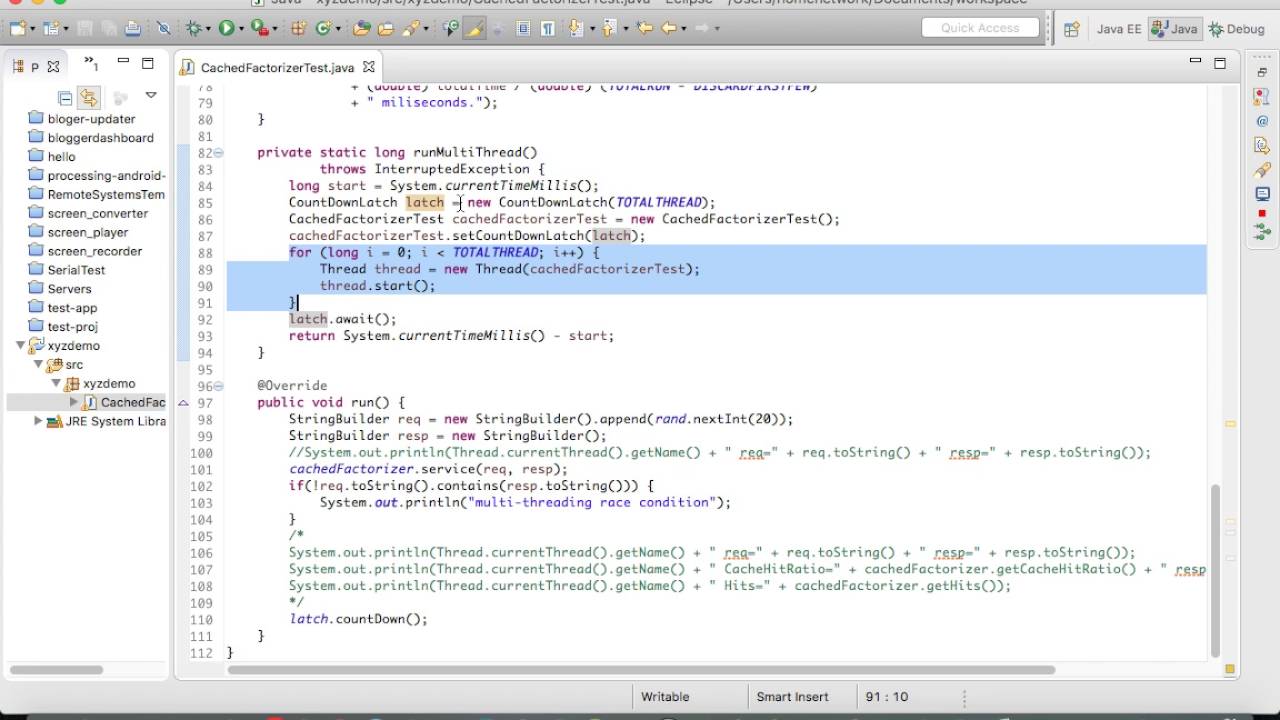Fold the runMultiThread method at line 82
This screenshot has width=1280, height=720.
click(218, 153)
